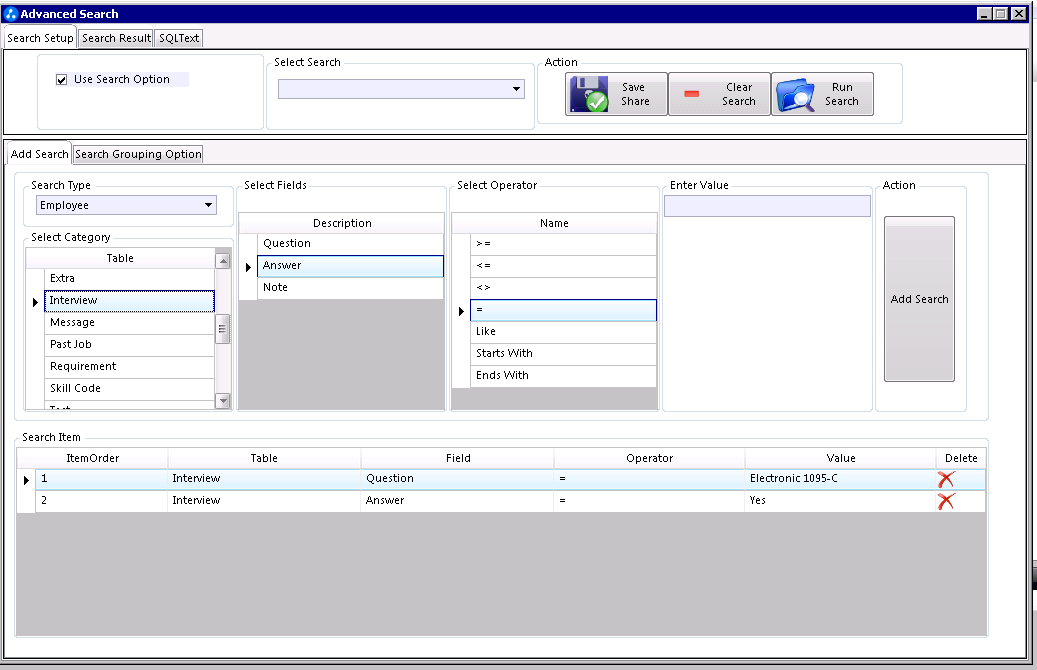The image size is (1037, 670).
Task: Click the Operator column header in Search Item
Action: pos(649,458)
